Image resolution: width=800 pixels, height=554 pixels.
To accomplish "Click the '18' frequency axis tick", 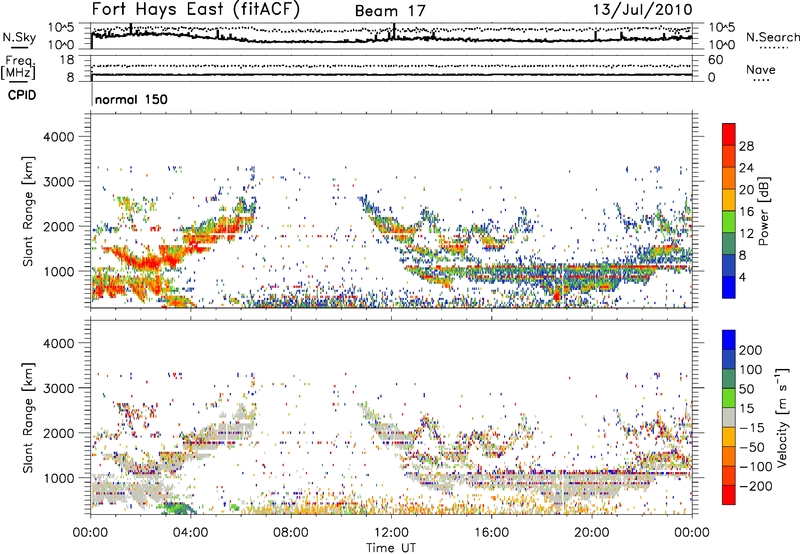I will (x=66, y=60).
